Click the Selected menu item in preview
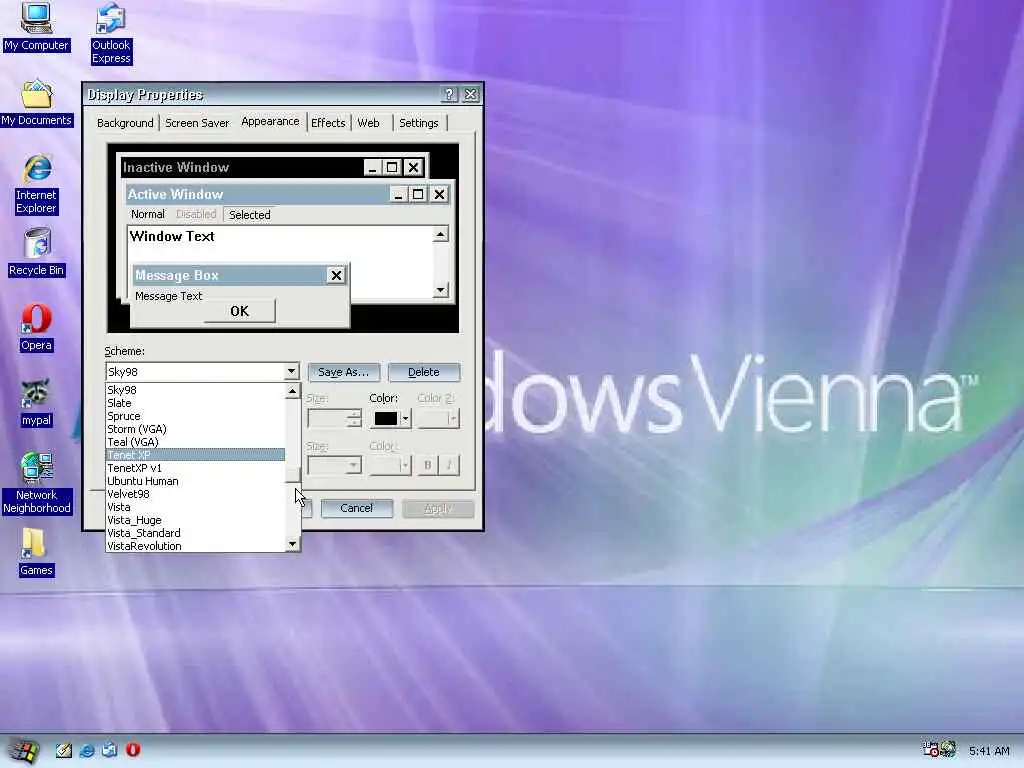This screenshot has height=768, width=1024. point(249,215)
